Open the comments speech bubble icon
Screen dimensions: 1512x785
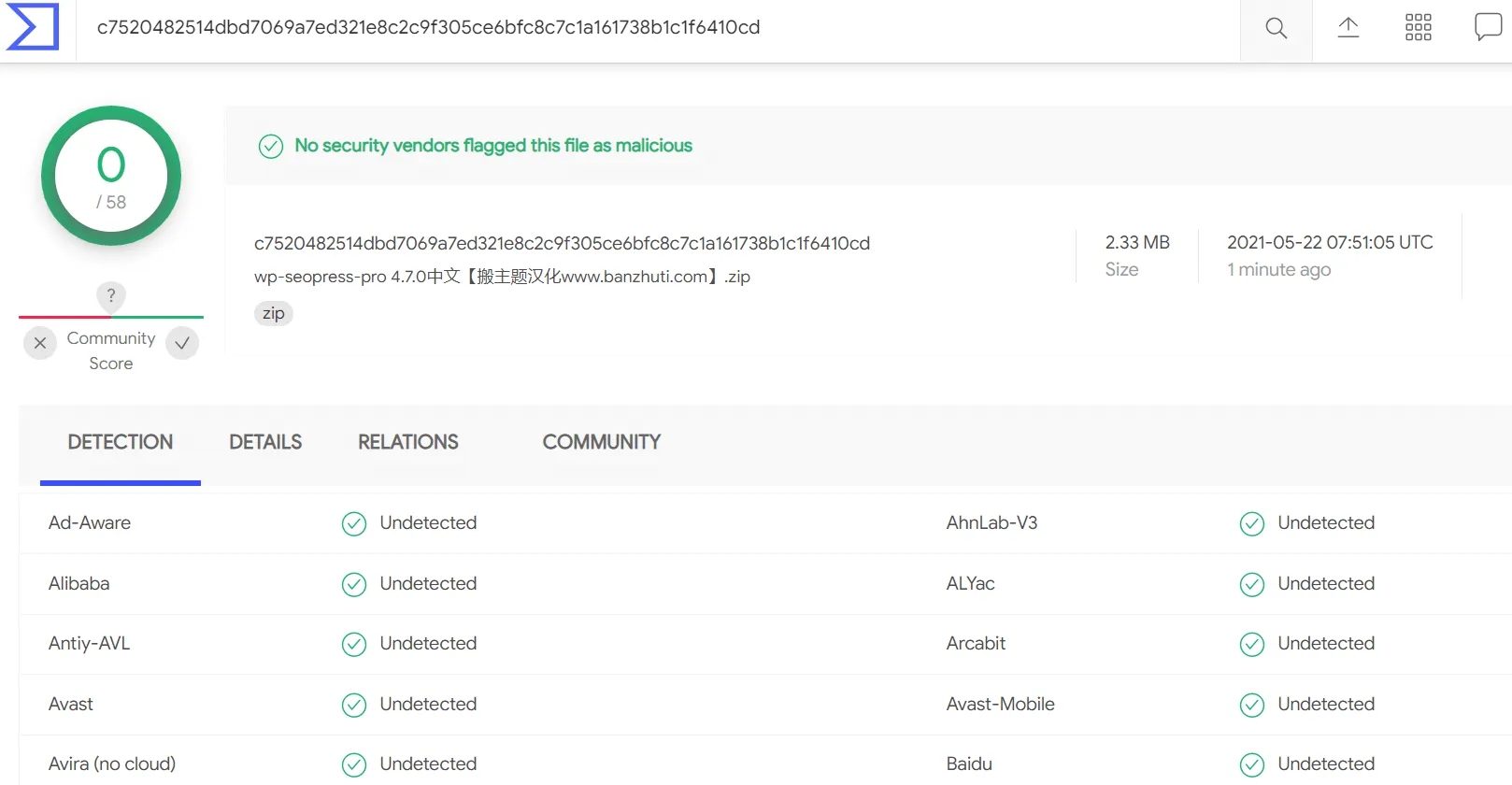[x=1488, y=27]
